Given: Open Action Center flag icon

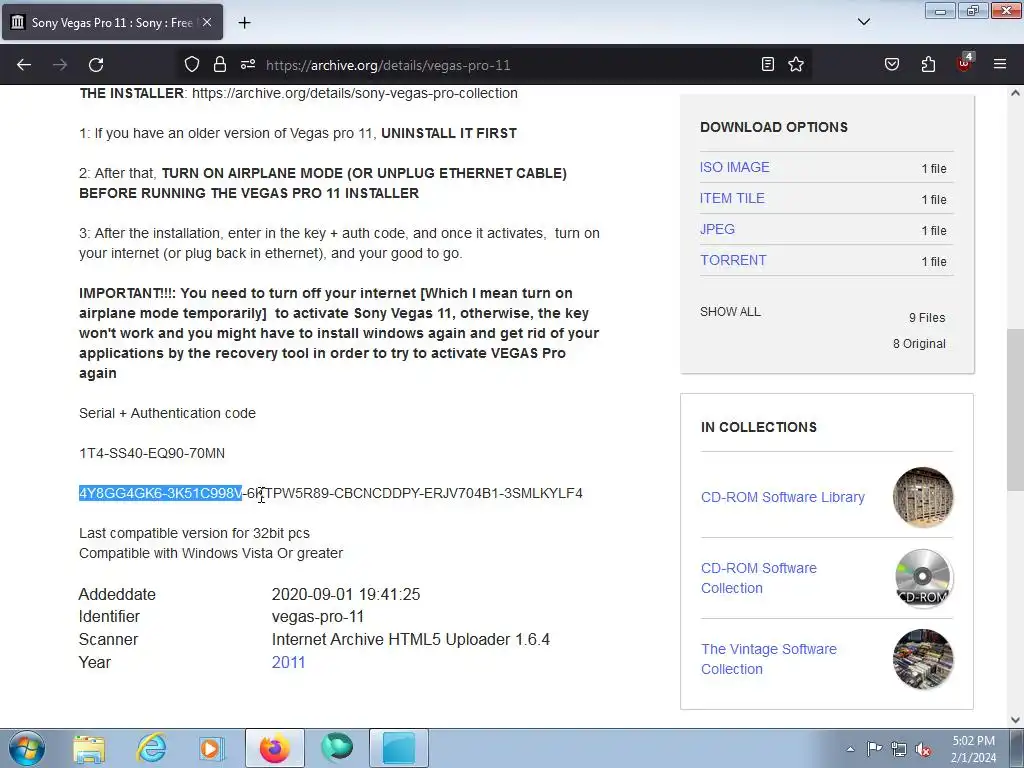Looking at the screenshot, I should point(874,749).
